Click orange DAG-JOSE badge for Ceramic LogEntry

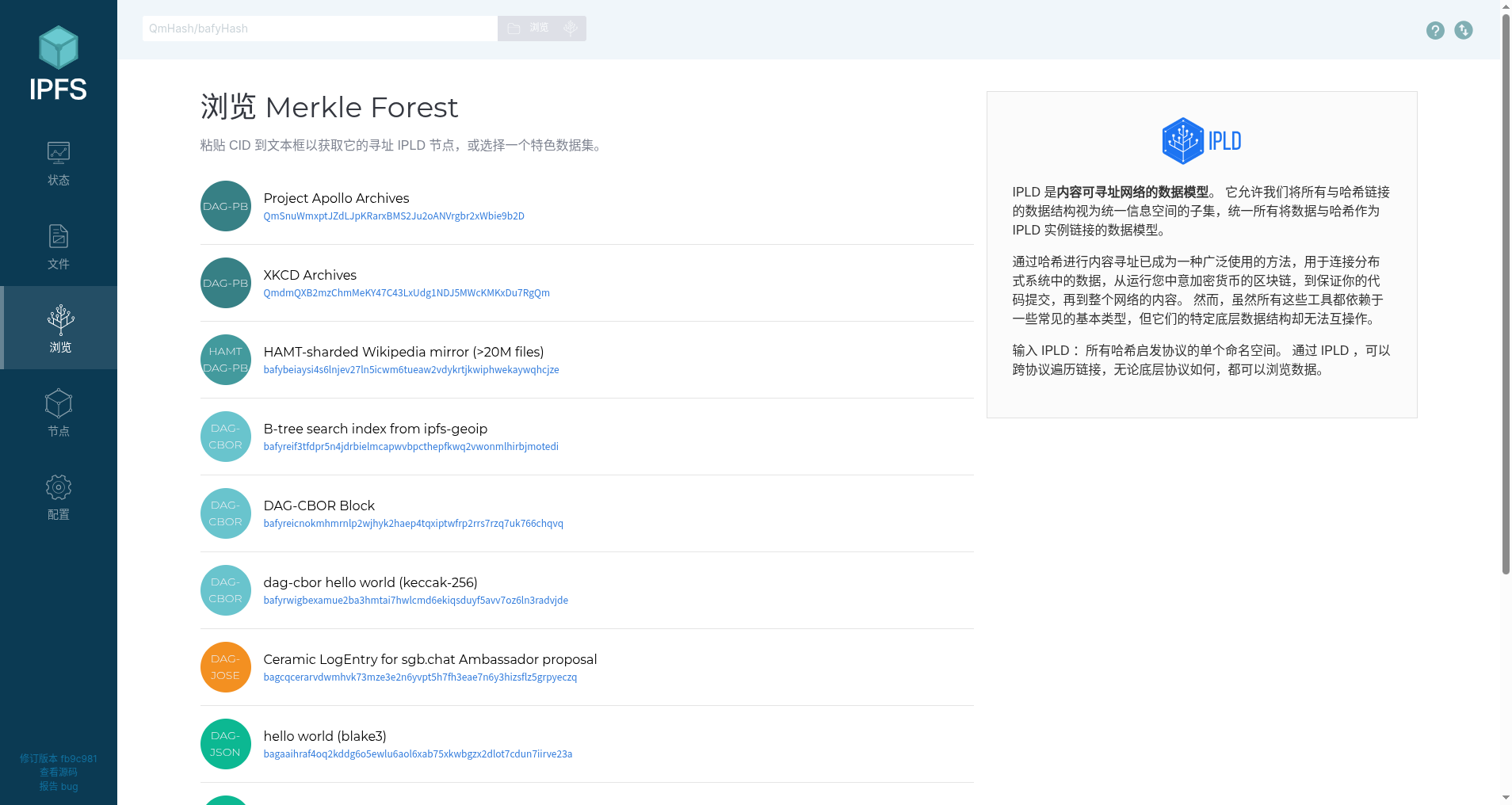(x=226, y=667)
